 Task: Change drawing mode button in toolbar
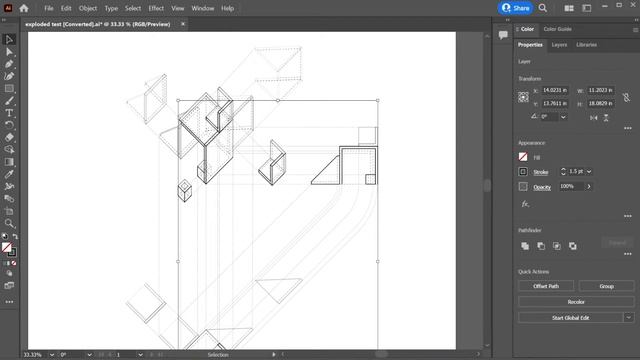(9, 273)
